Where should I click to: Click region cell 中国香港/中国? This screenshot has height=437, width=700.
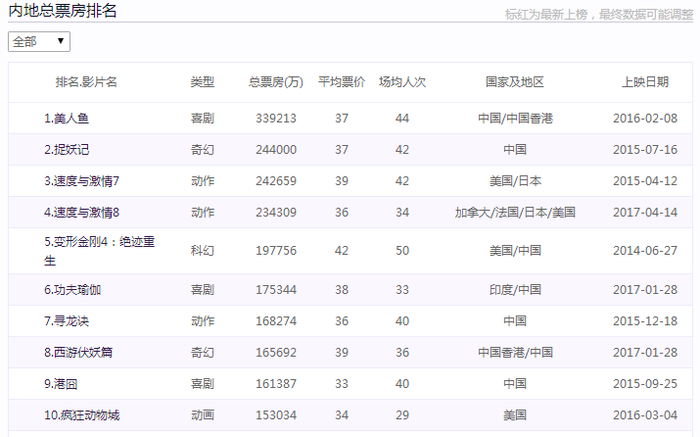(x=515, y=352)
